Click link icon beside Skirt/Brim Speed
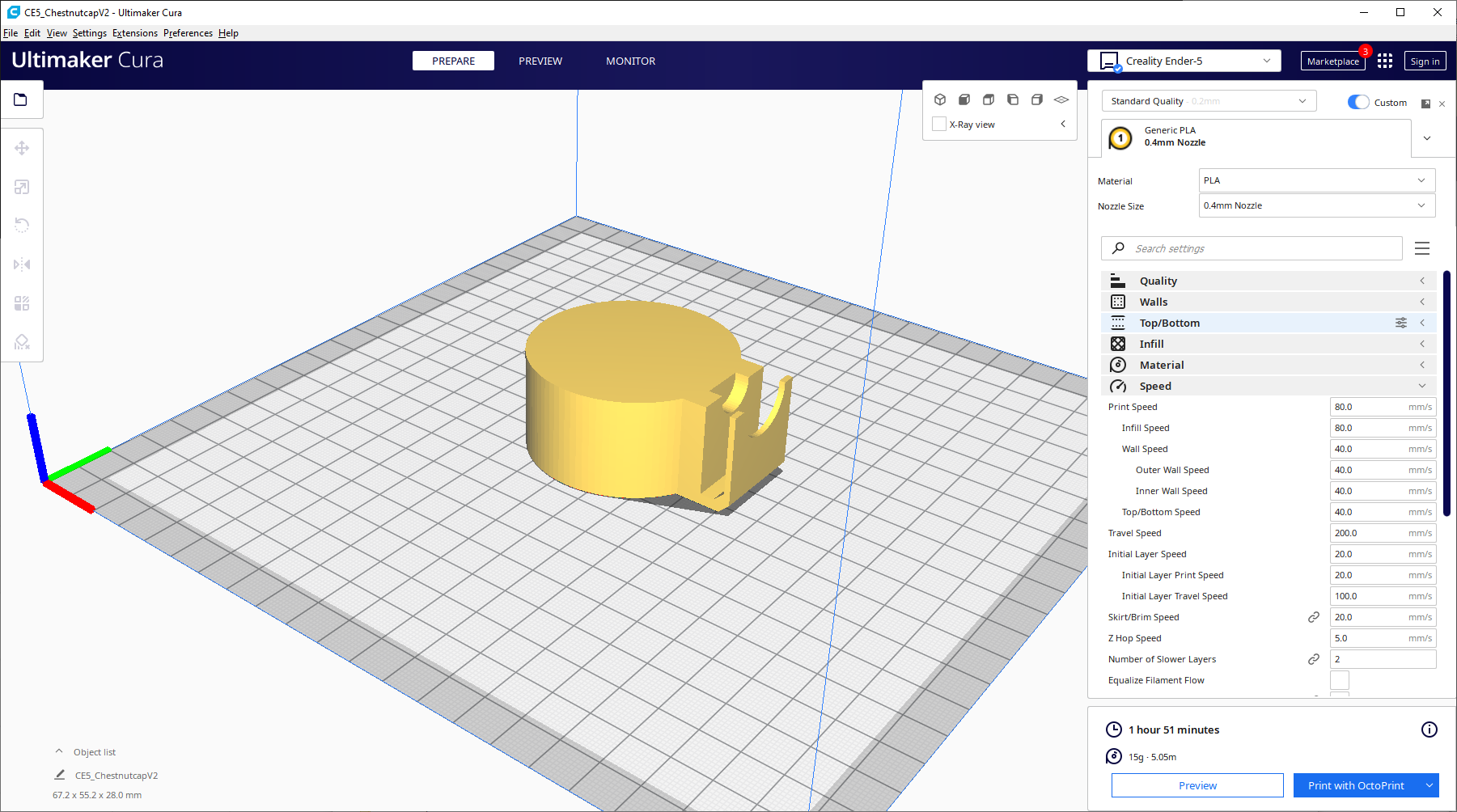 pyautogui.click(x=1314, y=617)
